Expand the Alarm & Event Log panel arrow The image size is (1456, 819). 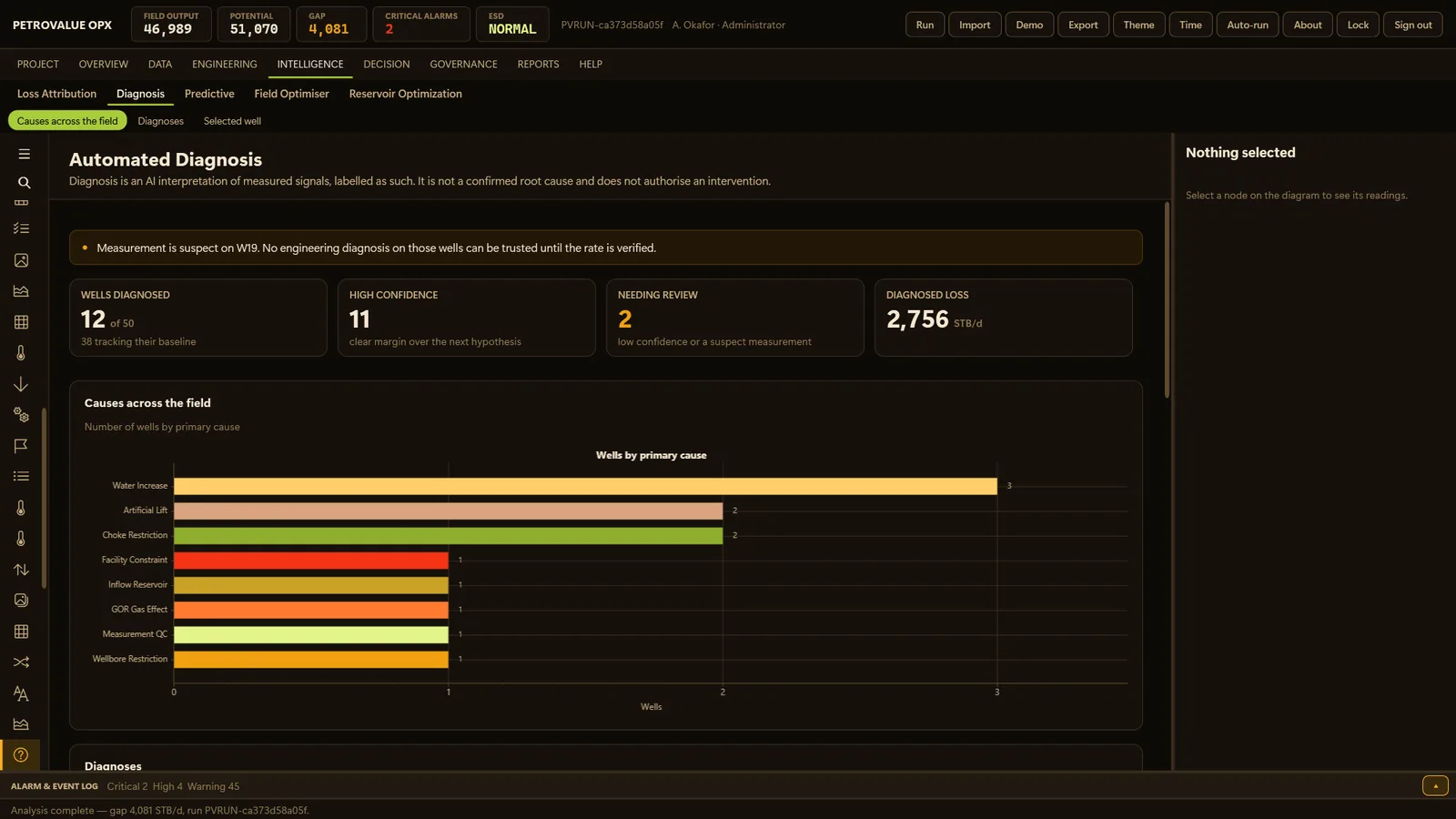[1435, 786]
